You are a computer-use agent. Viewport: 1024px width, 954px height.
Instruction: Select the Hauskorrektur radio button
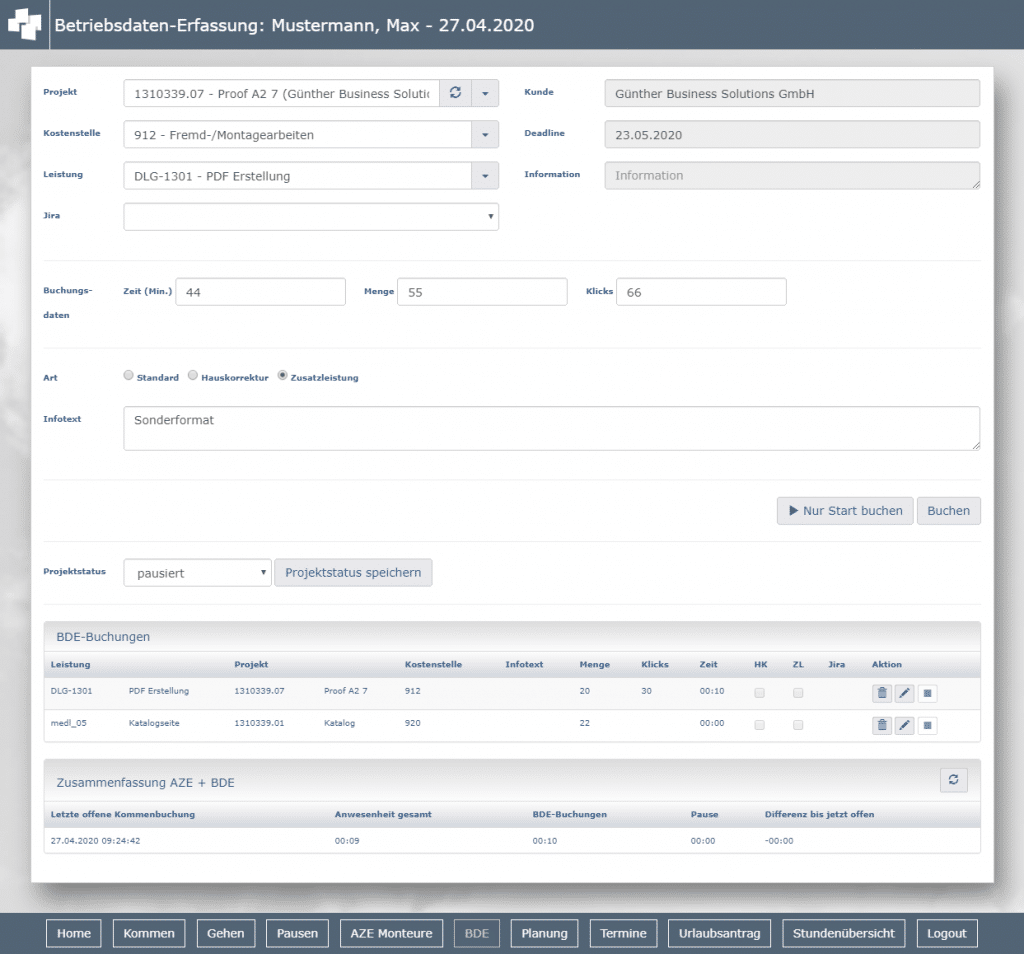193,375
